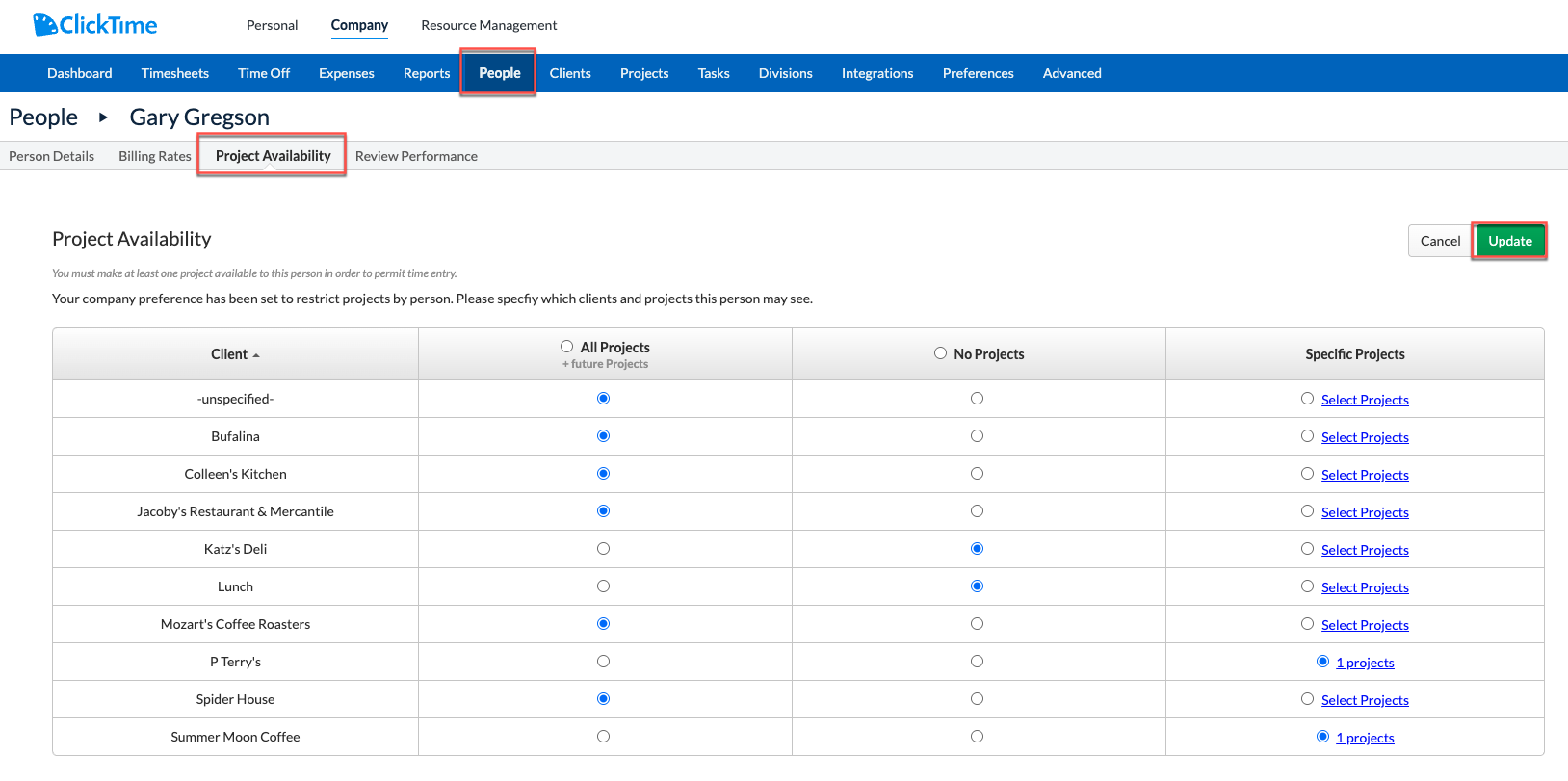
Task: Click the Cancel button
Action: (1440, 241)
